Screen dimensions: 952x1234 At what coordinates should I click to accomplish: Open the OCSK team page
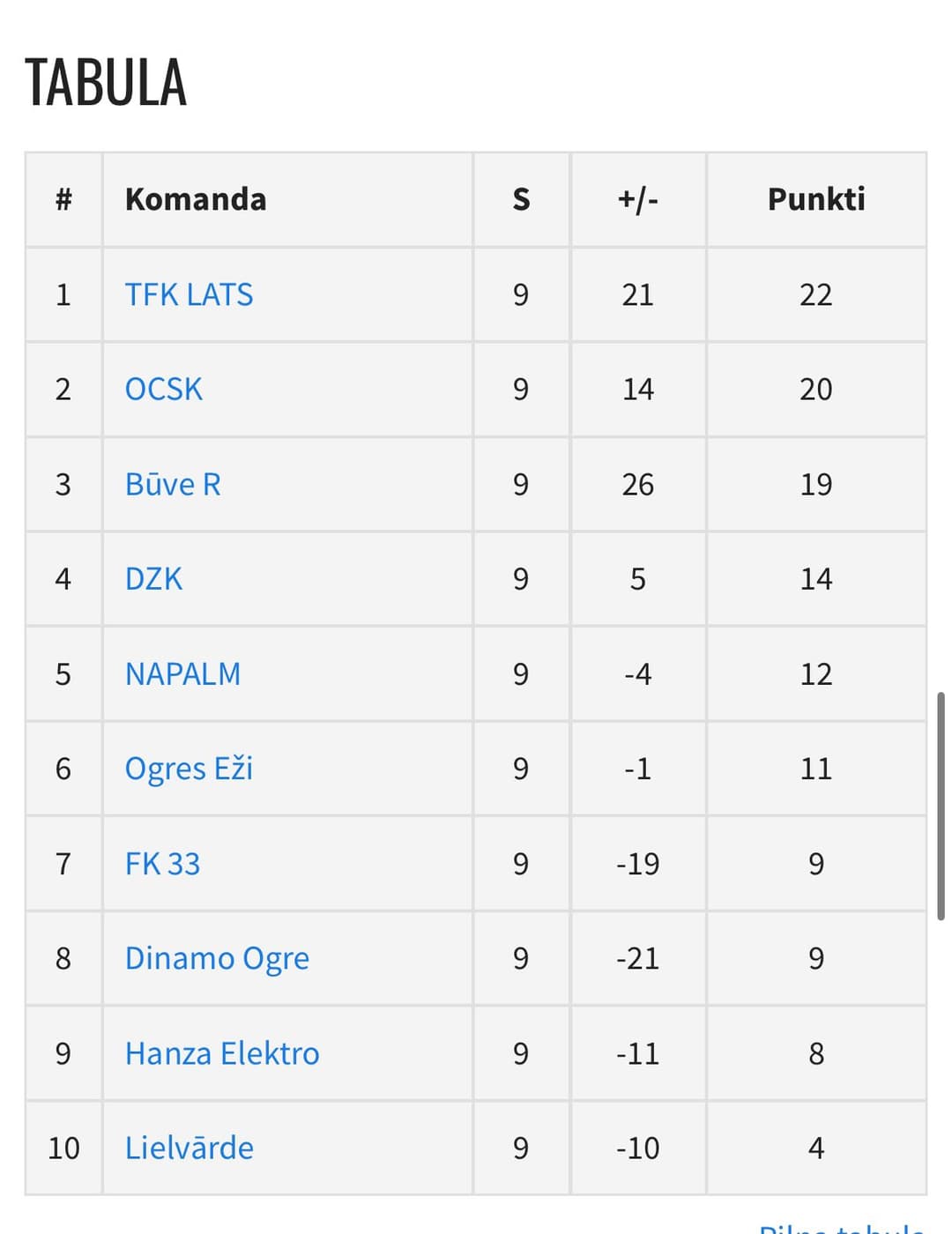point(164,390)
